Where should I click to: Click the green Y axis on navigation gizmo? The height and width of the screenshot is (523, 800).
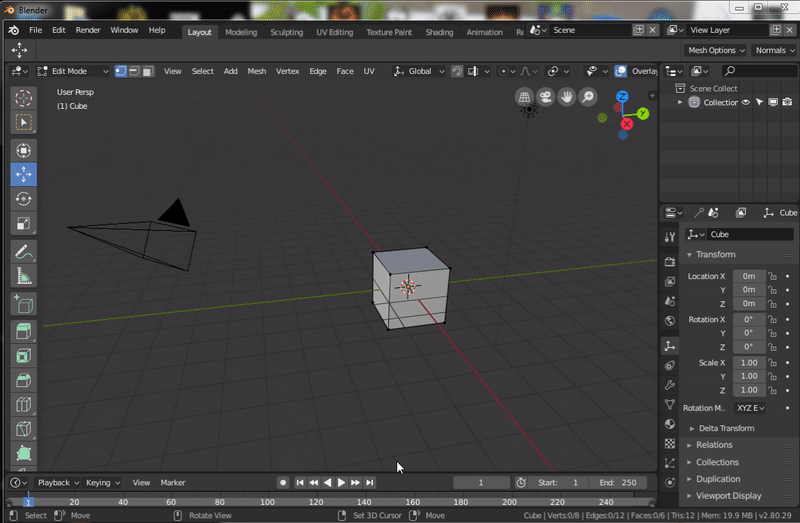click(x=643, y=113)
